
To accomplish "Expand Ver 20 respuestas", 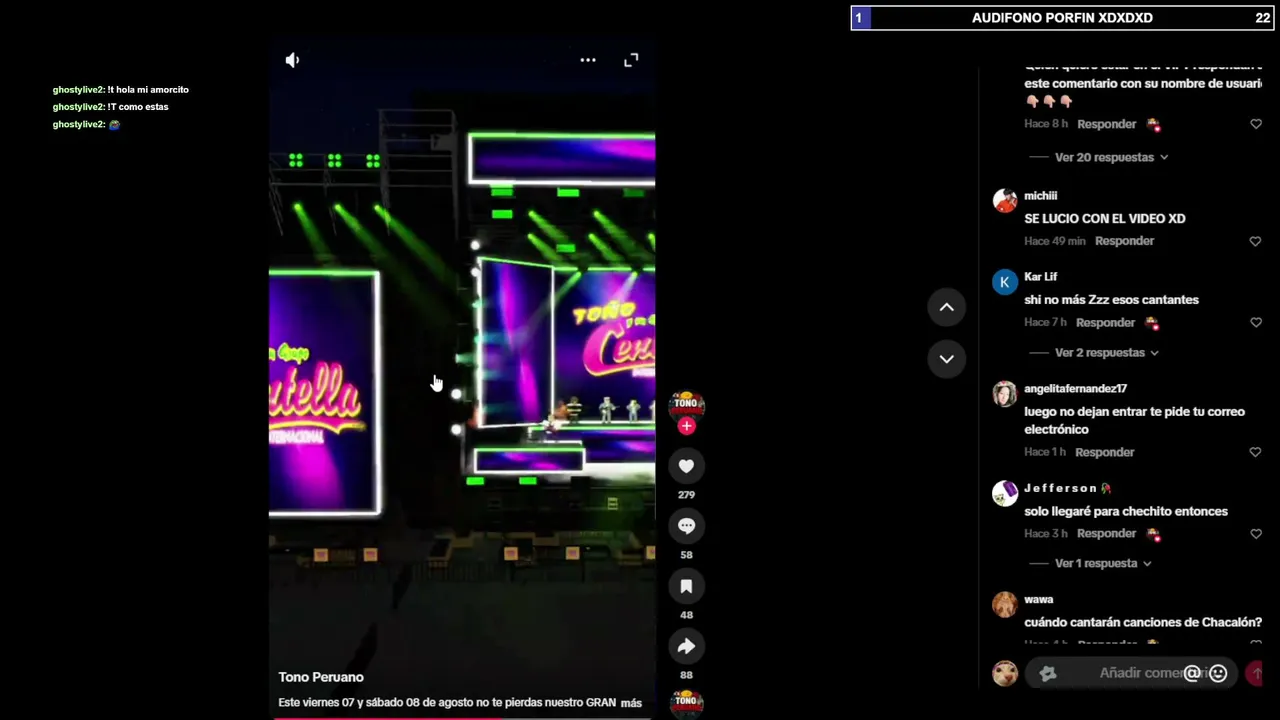I will (1111, 157).
